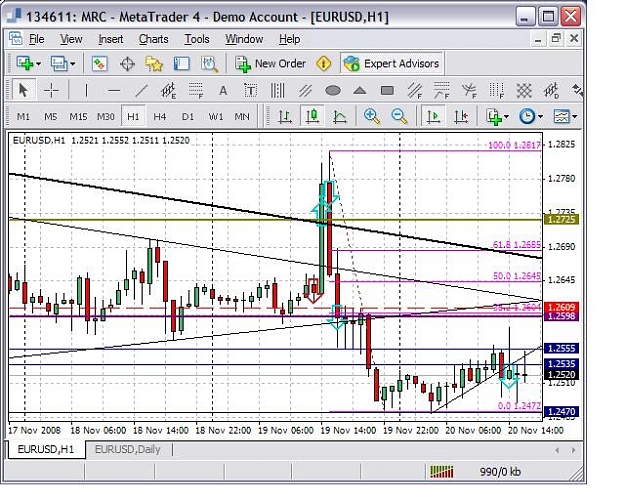
Task: Select the Text Label 'T' tool
Action: (x=250, y=91)
